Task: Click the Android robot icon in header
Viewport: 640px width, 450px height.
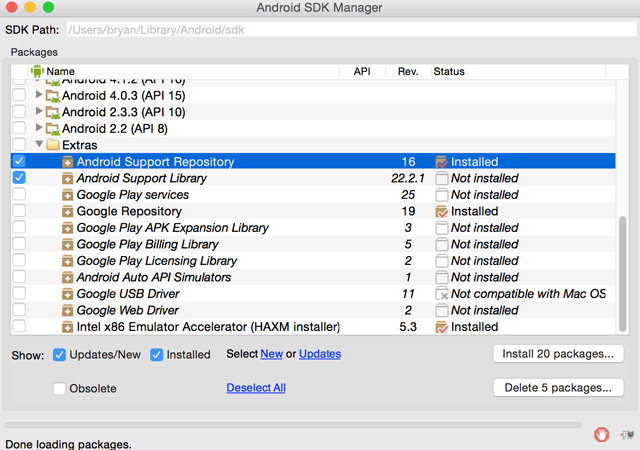Action: click(x=37, y=71)
